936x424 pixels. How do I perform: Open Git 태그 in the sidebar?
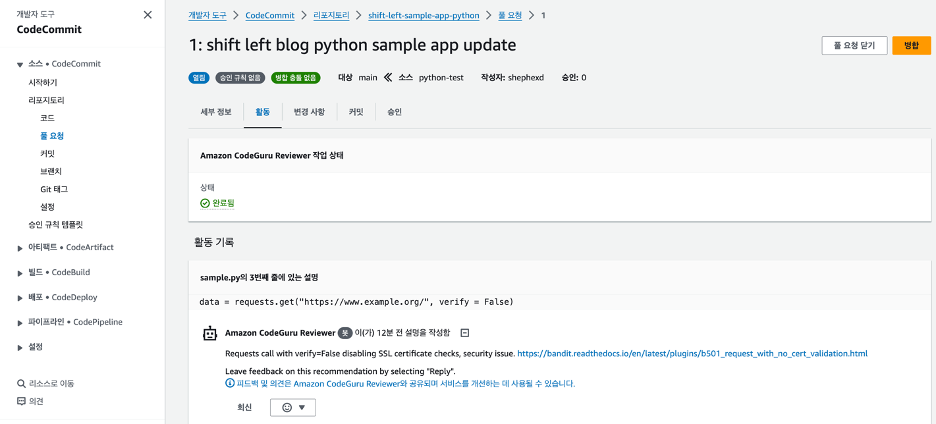(x=54, y=189)
